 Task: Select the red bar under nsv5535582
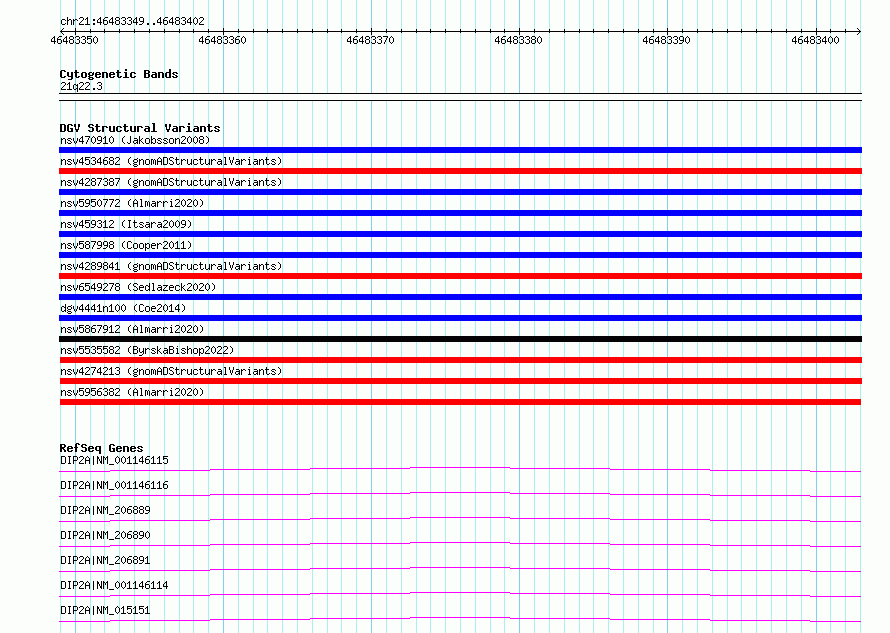coord(460,360)
